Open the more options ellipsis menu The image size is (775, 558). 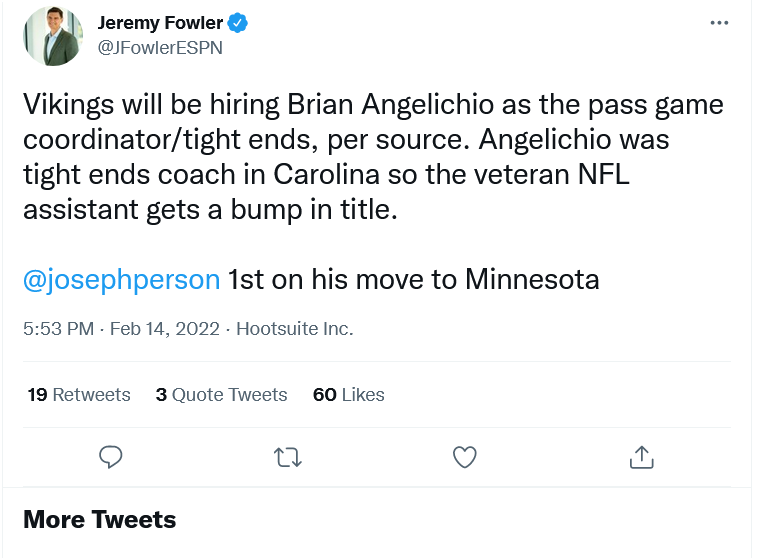[719, 23]
